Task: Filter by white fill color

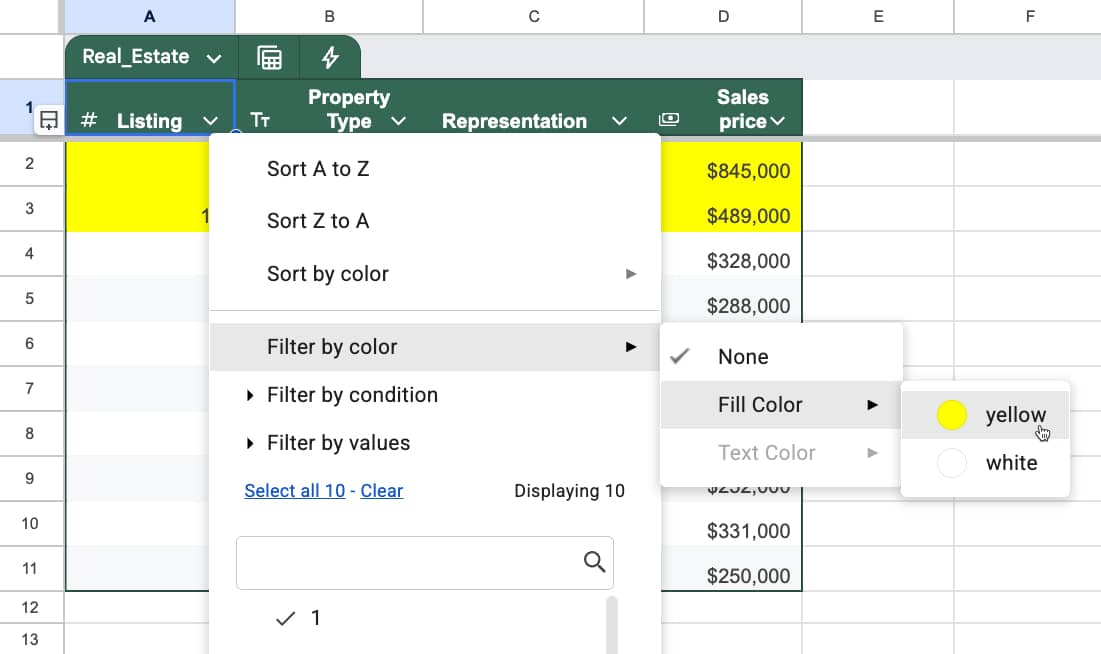Action: click(985, 463)
